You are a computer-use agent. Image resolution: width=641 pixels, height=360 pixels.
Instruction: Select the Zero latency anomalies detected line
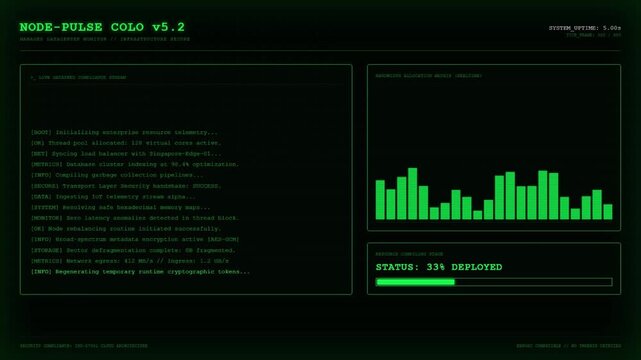coord(135,218)
